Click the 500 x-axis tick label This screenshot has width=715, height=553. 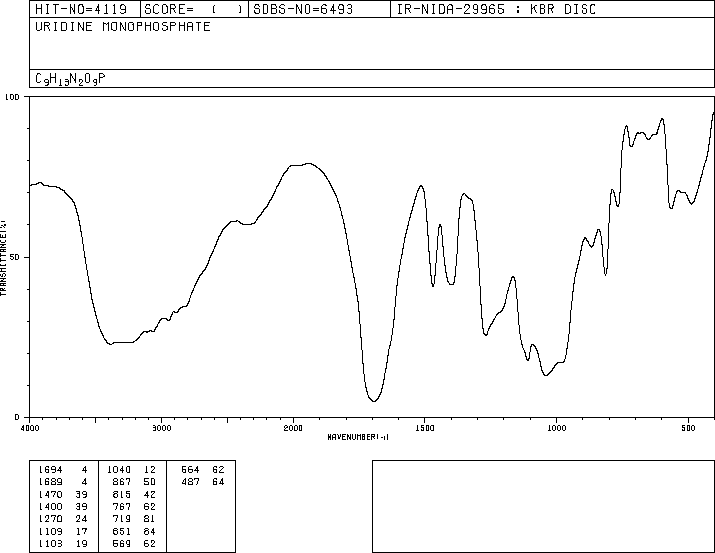click(x=688, y=428)
